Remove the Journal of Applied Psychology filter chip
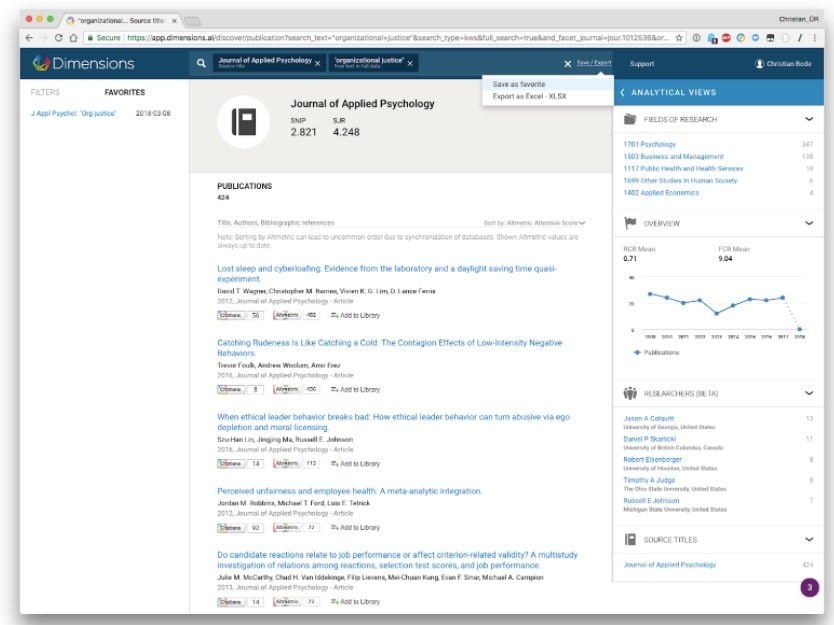This screenshot has width=834, height=625. click(x=318, y=63)
